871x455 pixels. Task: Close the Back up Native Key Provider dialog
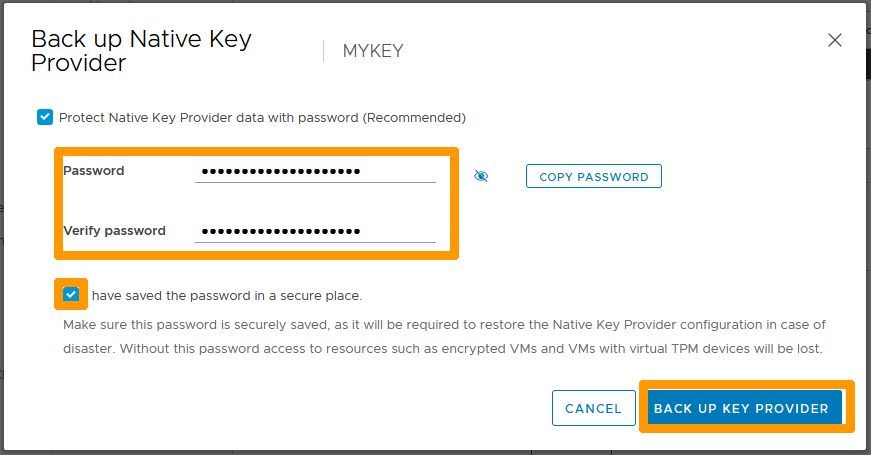(x=835, y=40)
